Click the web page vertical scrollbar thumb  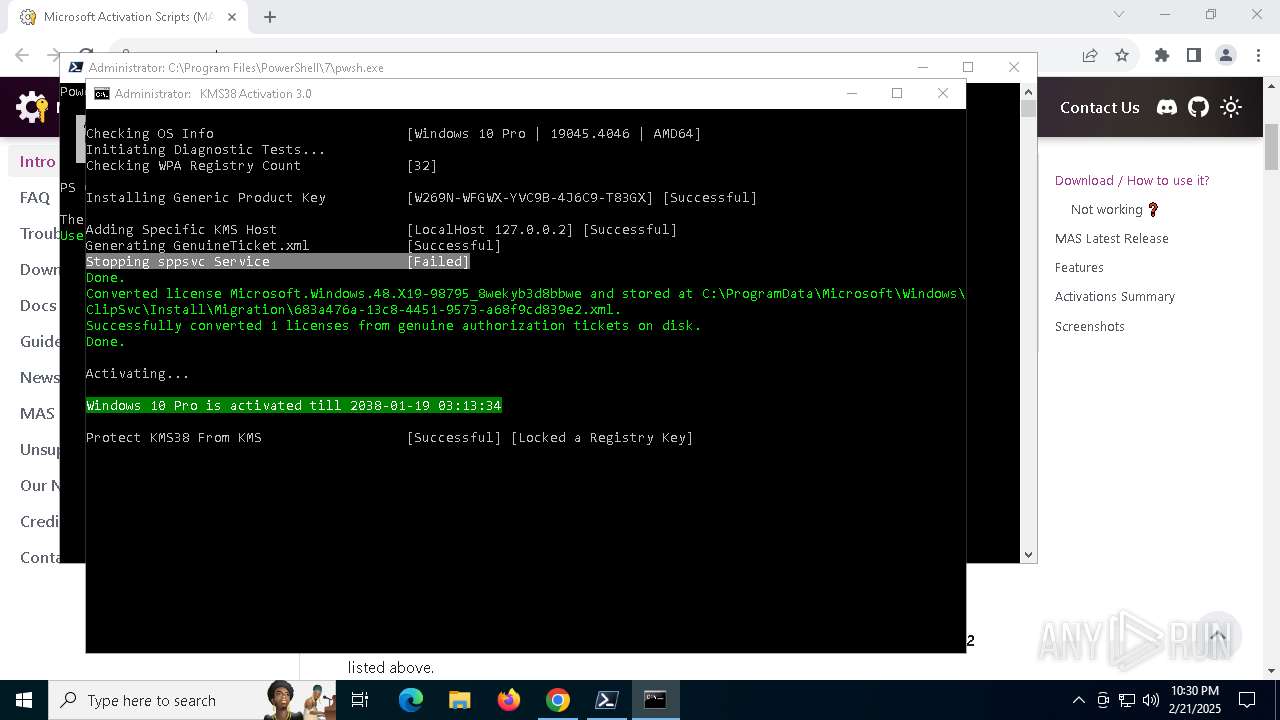point(1272,147)
